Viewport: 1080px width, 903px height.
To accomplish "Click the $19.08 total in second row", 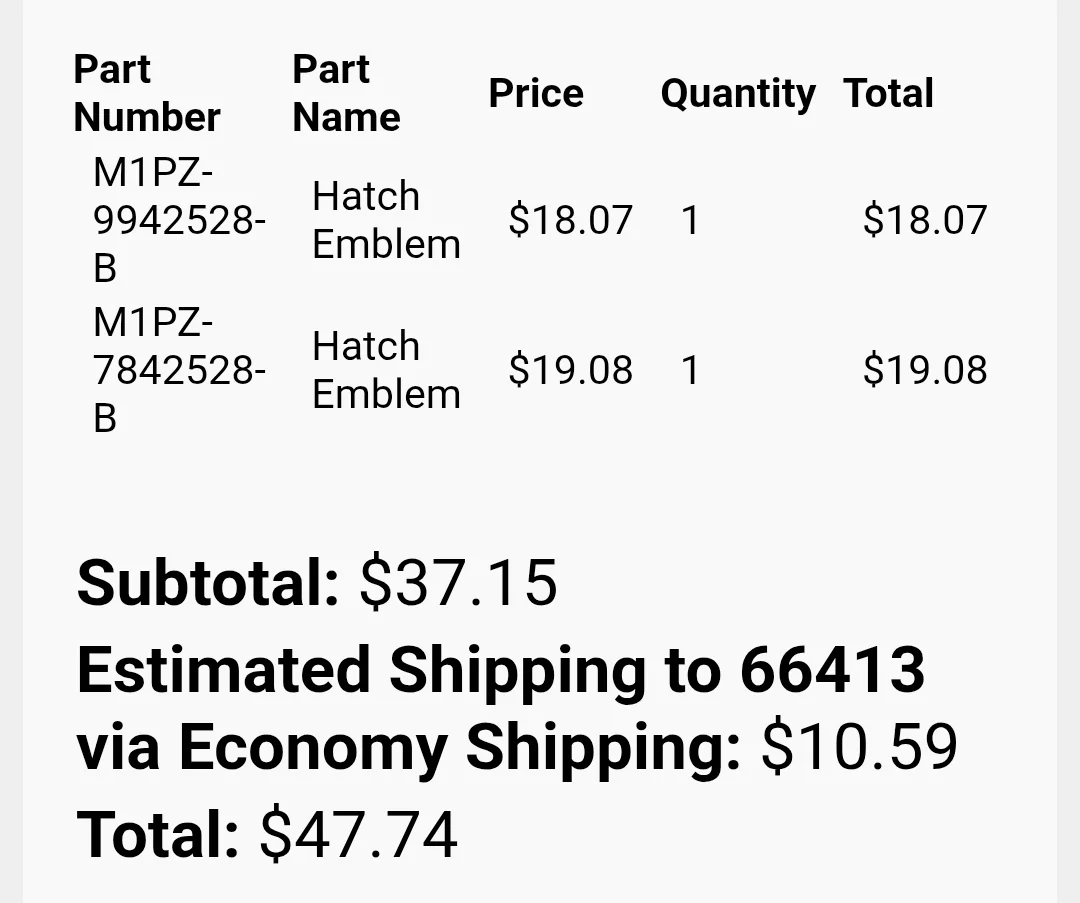I will (925, 370).
